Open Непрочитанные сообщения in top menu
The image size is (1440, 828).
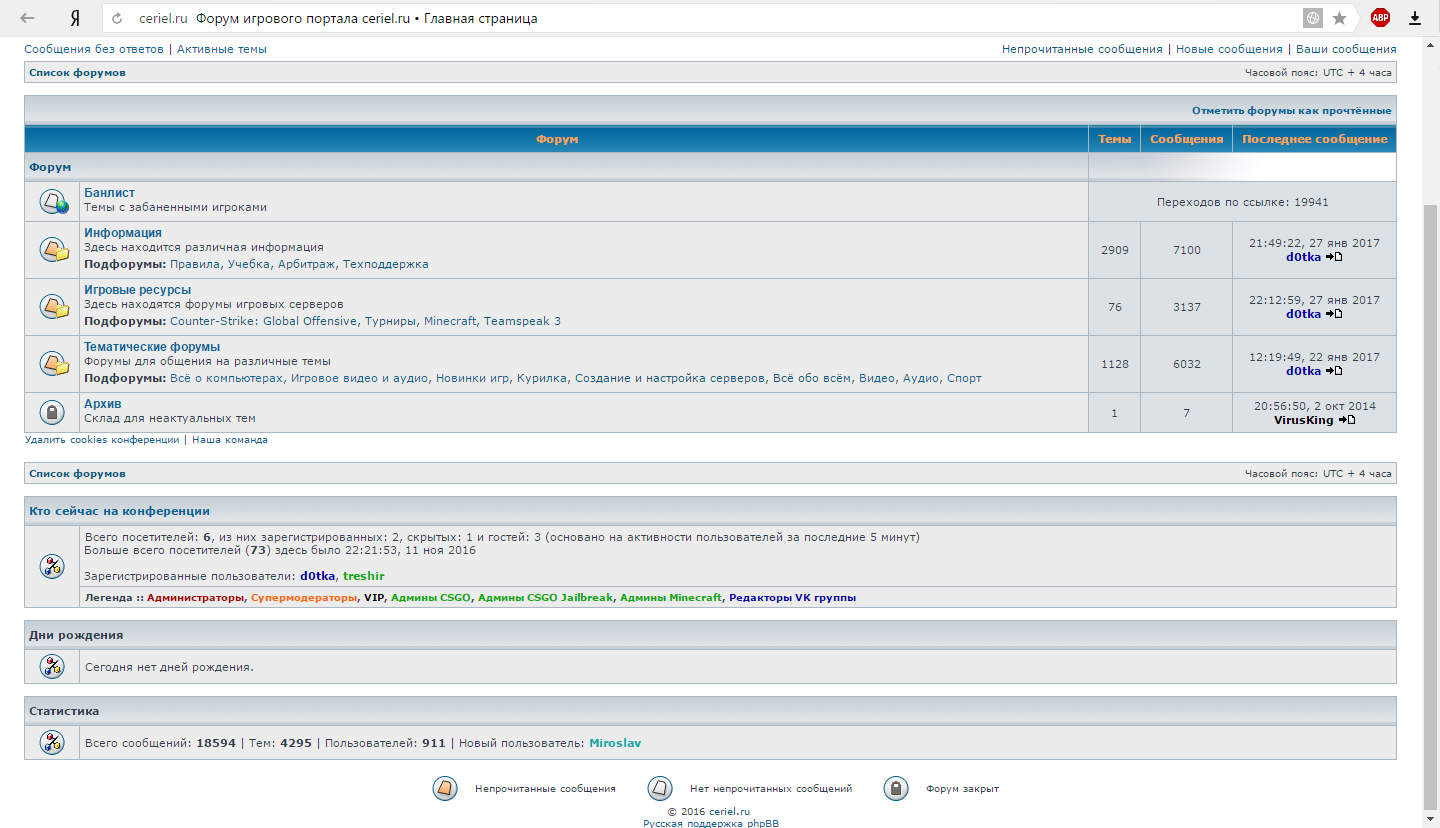pos(1081,49)
